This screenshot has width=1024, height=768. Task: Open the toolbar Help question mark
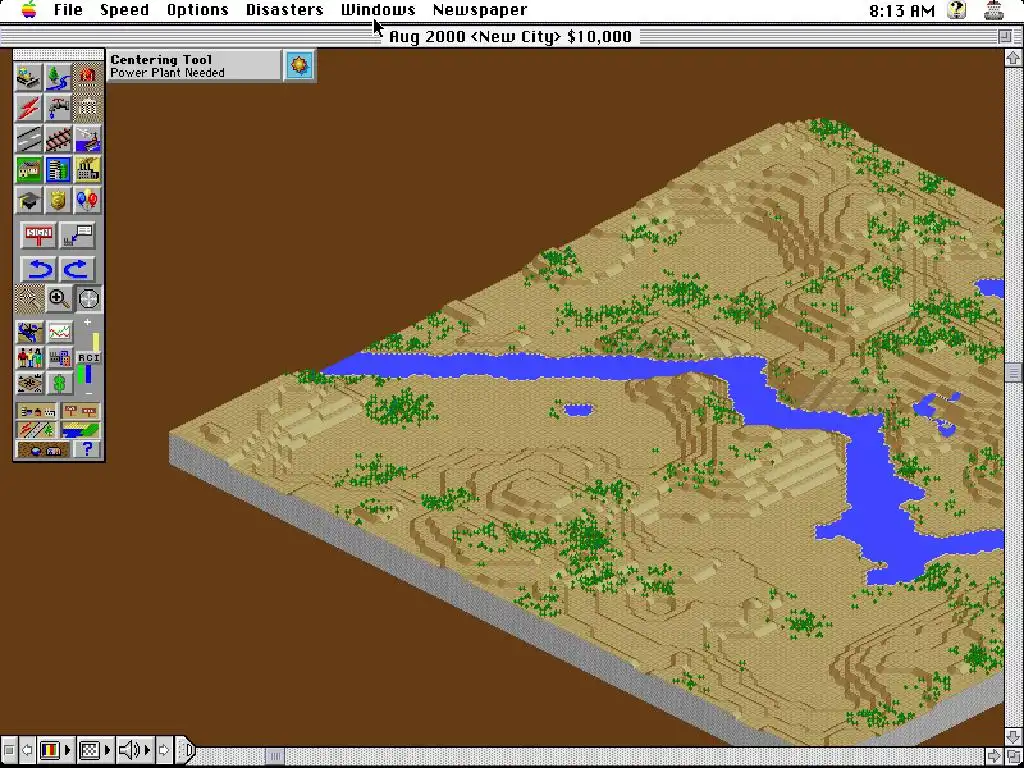click(x=87, y=449)
